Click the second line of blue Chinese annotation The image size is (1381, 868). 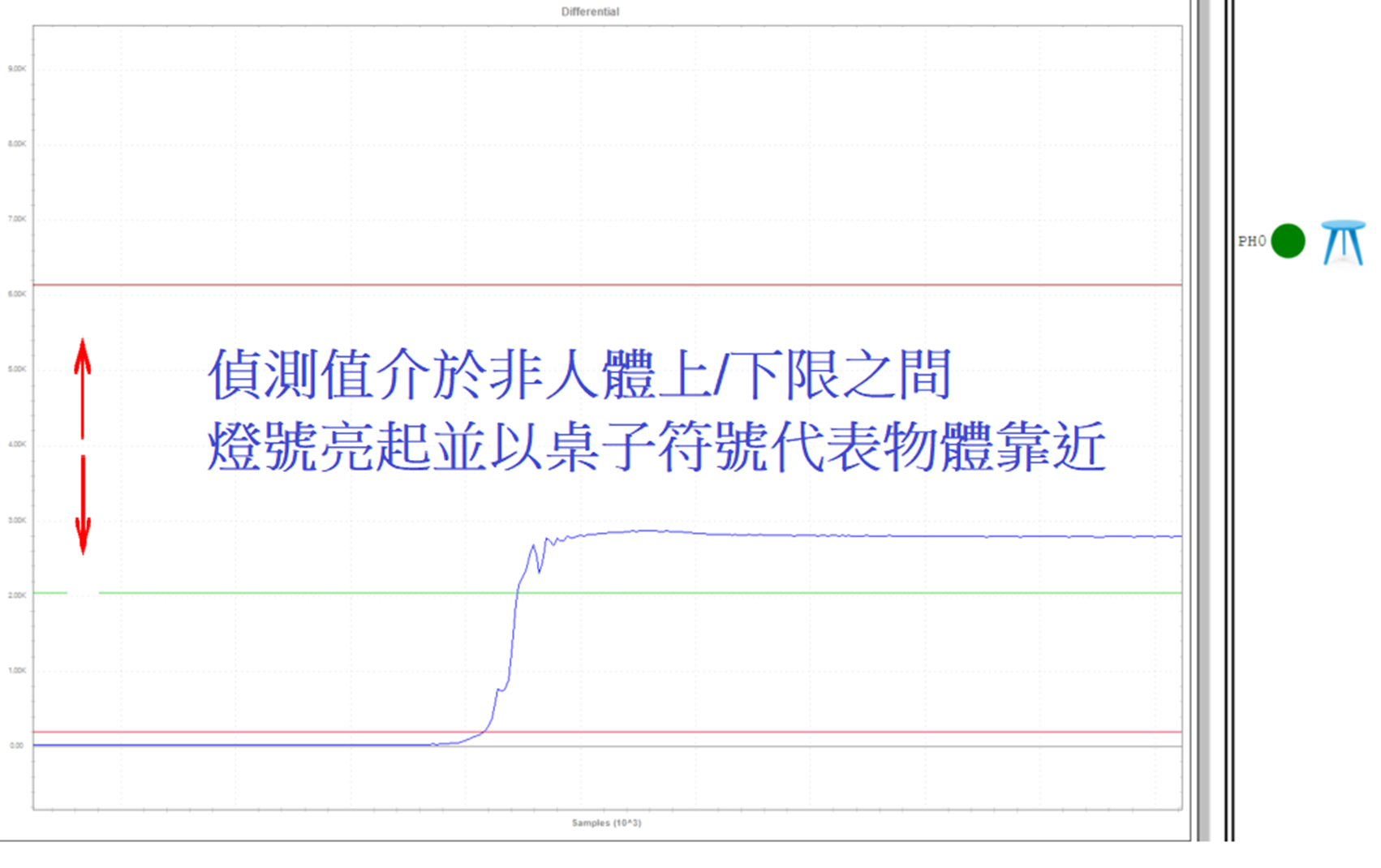tap(656, 446)
